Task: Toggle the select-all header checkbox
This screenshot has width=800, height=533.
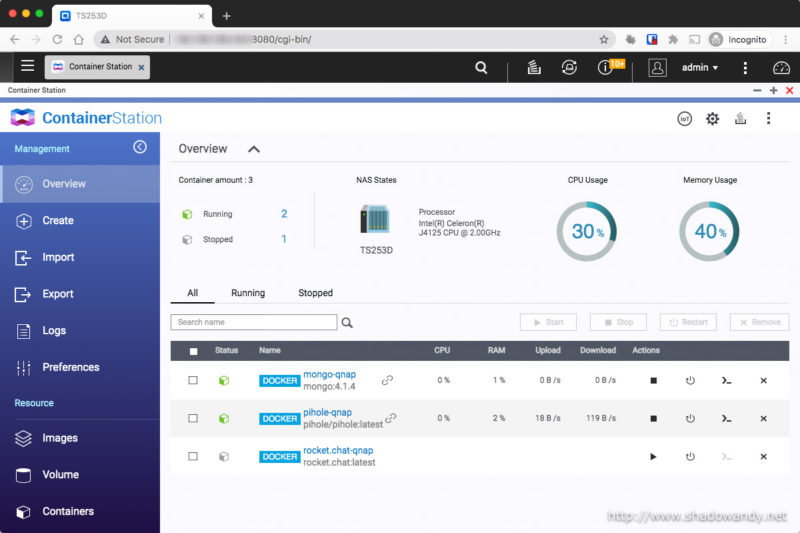Action: (x=193, y=351)
